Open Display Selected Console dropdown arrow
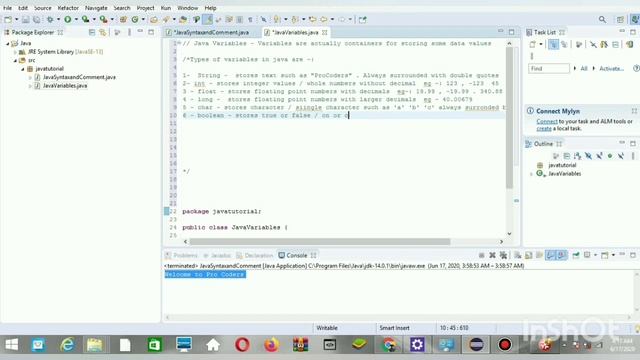640x360 pixels. [596, 255]
